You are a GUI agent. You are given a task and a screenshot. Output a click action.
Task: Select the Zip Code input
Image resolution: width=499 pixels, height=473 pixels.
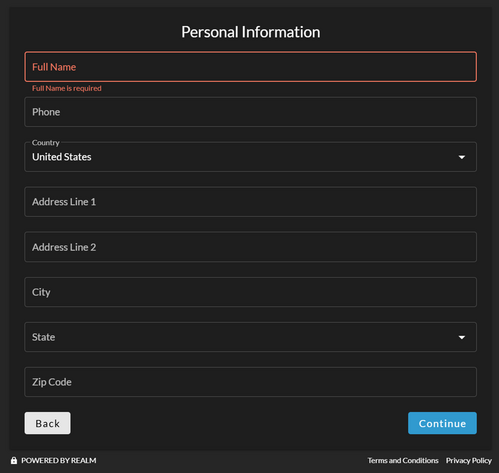click(250, 382)
